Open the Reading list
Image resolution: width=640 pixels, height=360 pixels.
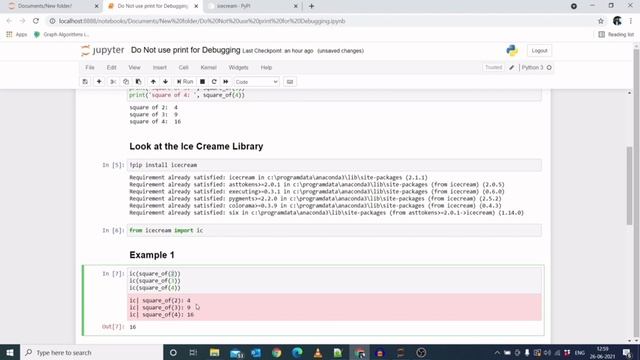[616, 35]
